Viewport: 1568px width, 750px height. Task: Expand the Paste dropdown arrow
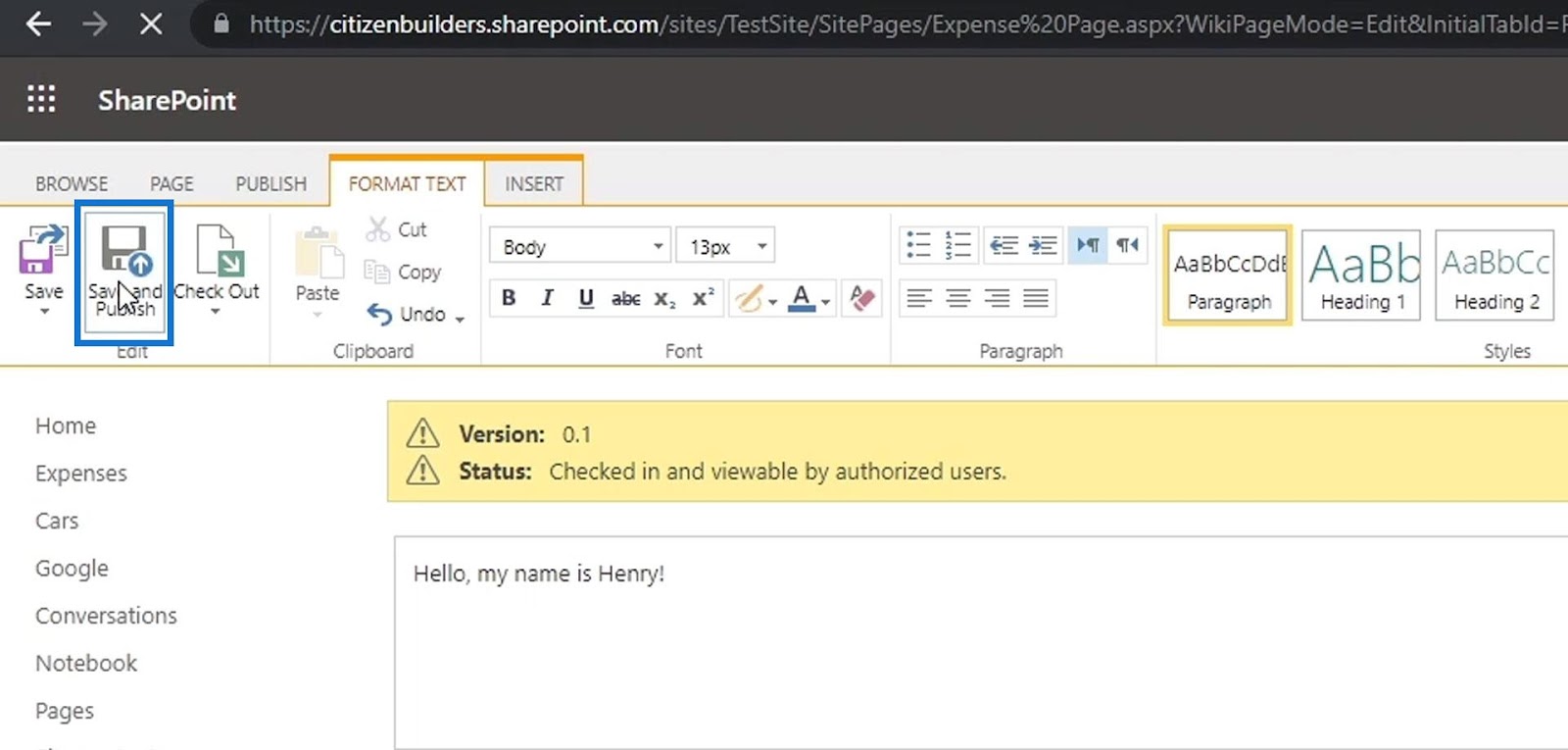pos(317,315)
